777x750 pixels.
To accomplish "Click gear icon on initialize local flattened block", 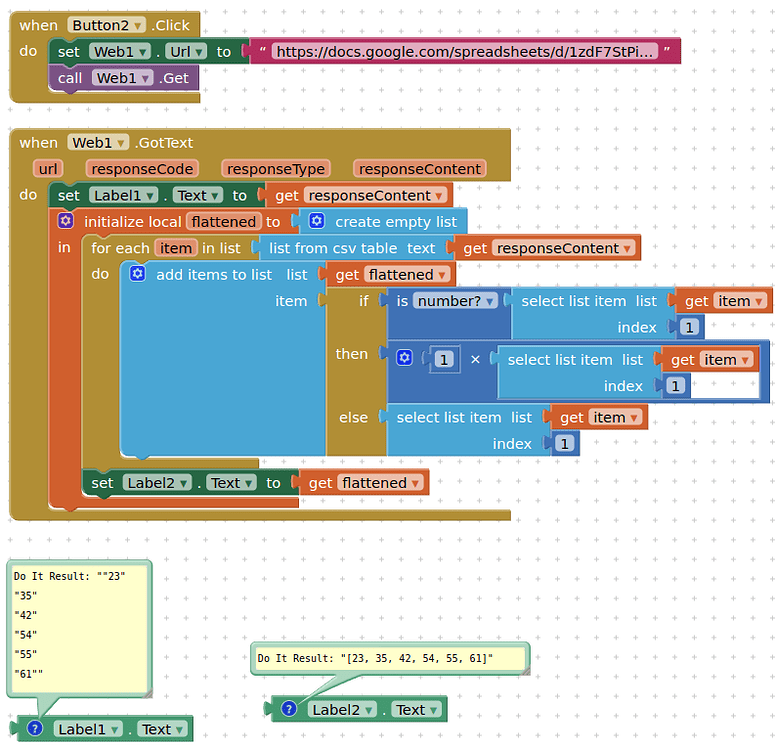I will click(66, 221).
